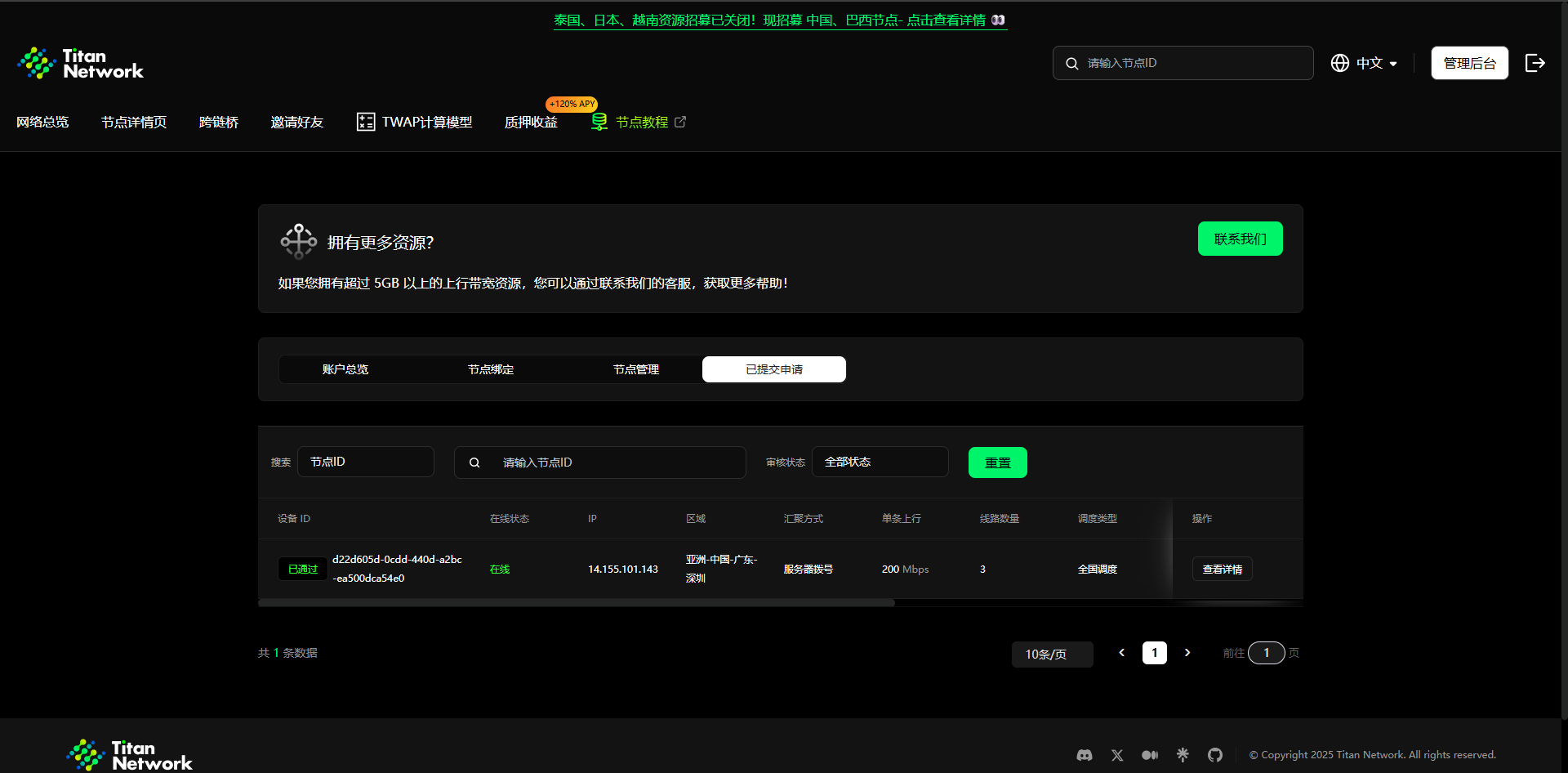This screenshot has height=773, width=1568.
Task: Switch to the 节点管理 tab
Action: (636, 369)
